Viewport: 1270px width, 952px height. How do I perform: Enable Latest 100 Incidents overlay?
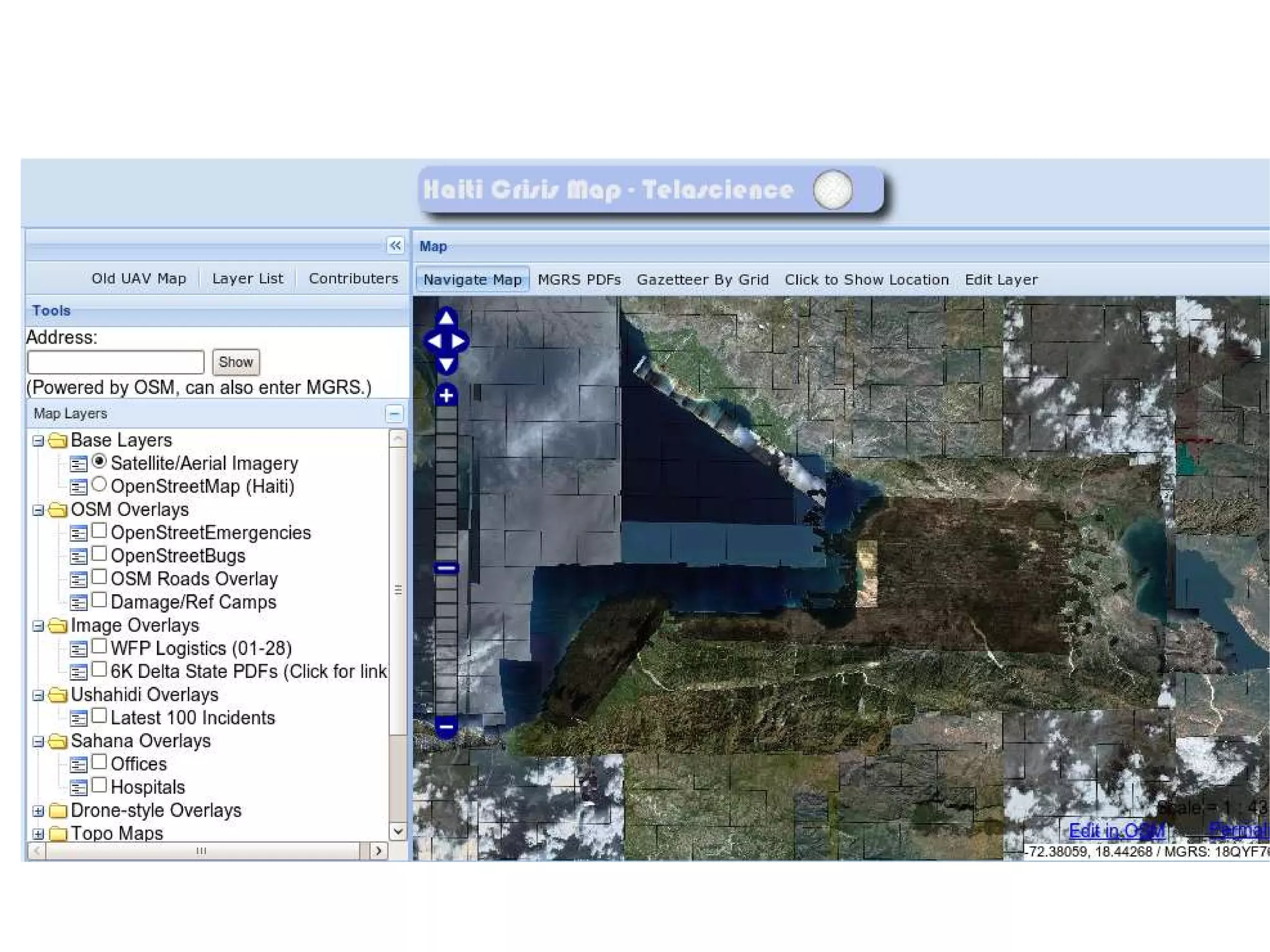tap(99, 716)
